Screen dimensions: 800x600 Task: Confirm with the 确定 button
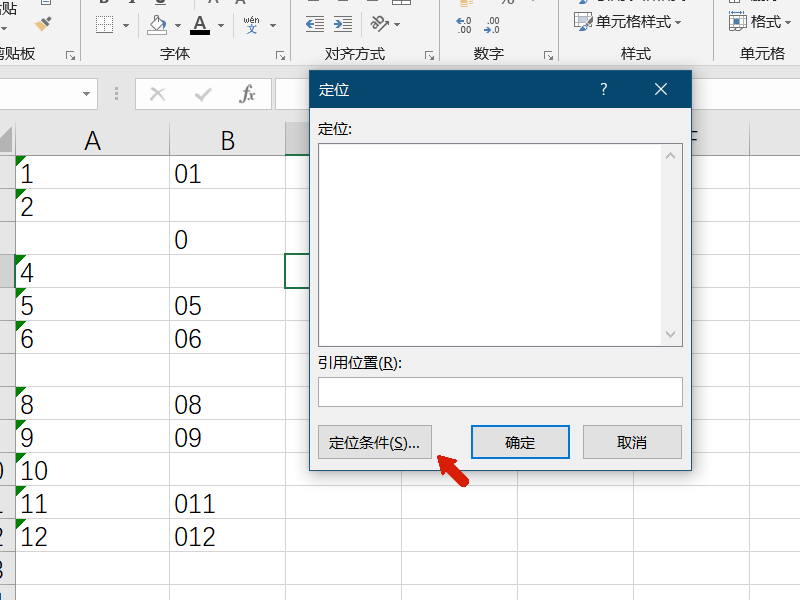[519, 441]
